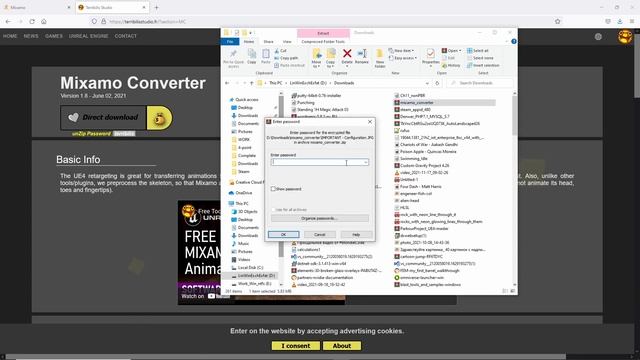Open the Enter password combo box dropdown

tap(366, 162)
